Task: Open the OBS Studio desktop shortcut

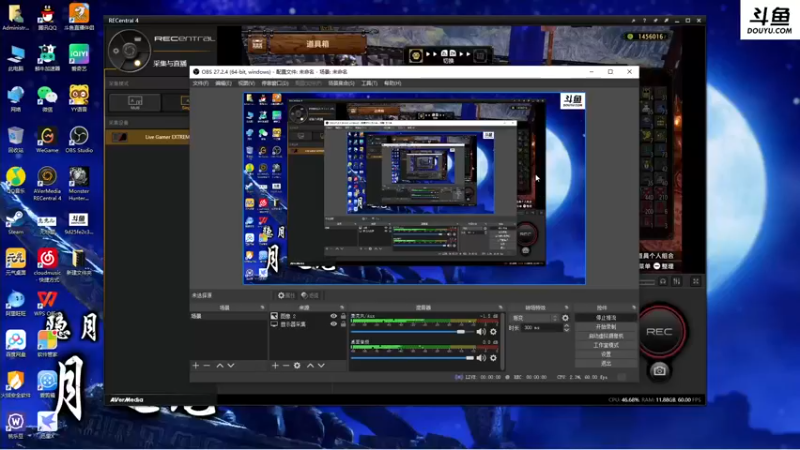Action: click(79, 140)
